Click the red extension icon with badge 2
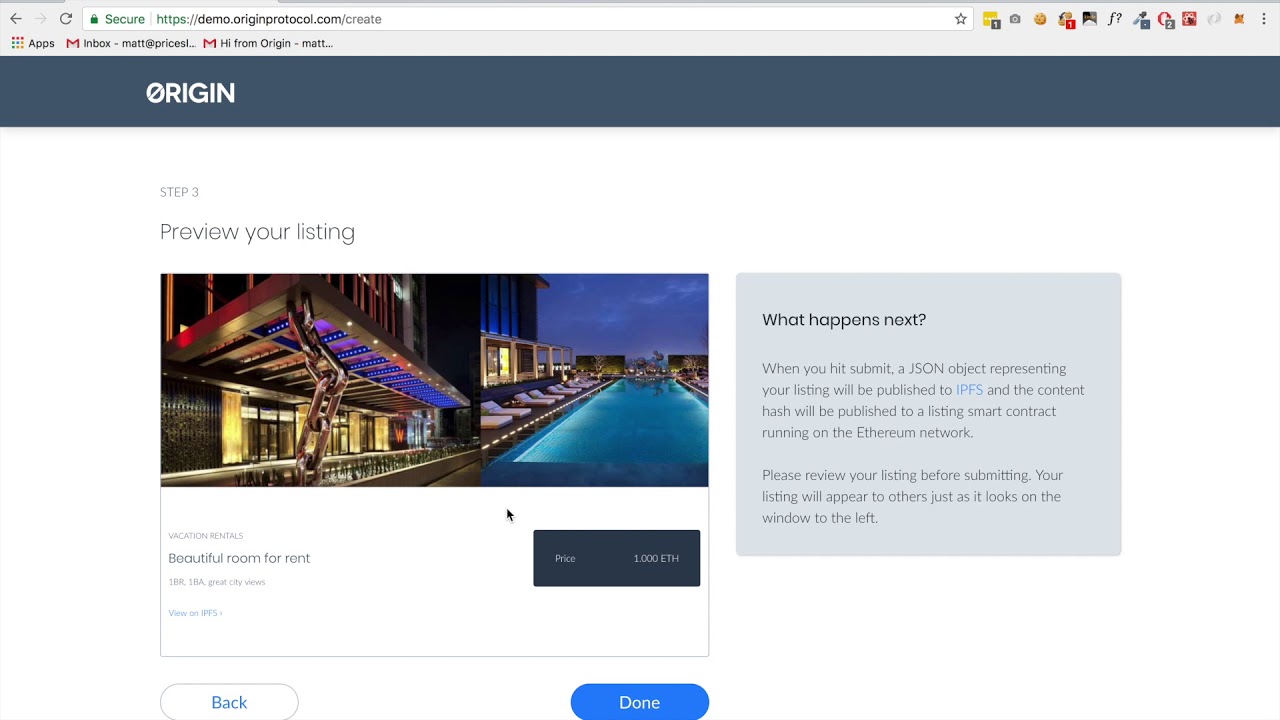This screenshot has height=720, width=1280. [1166, 19]
